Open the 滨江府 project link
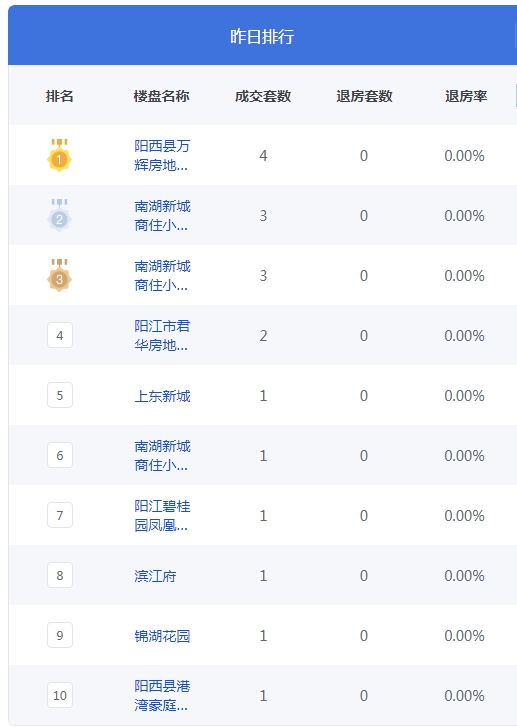Viewport: 517px width, 727px height. click(155, 576)
